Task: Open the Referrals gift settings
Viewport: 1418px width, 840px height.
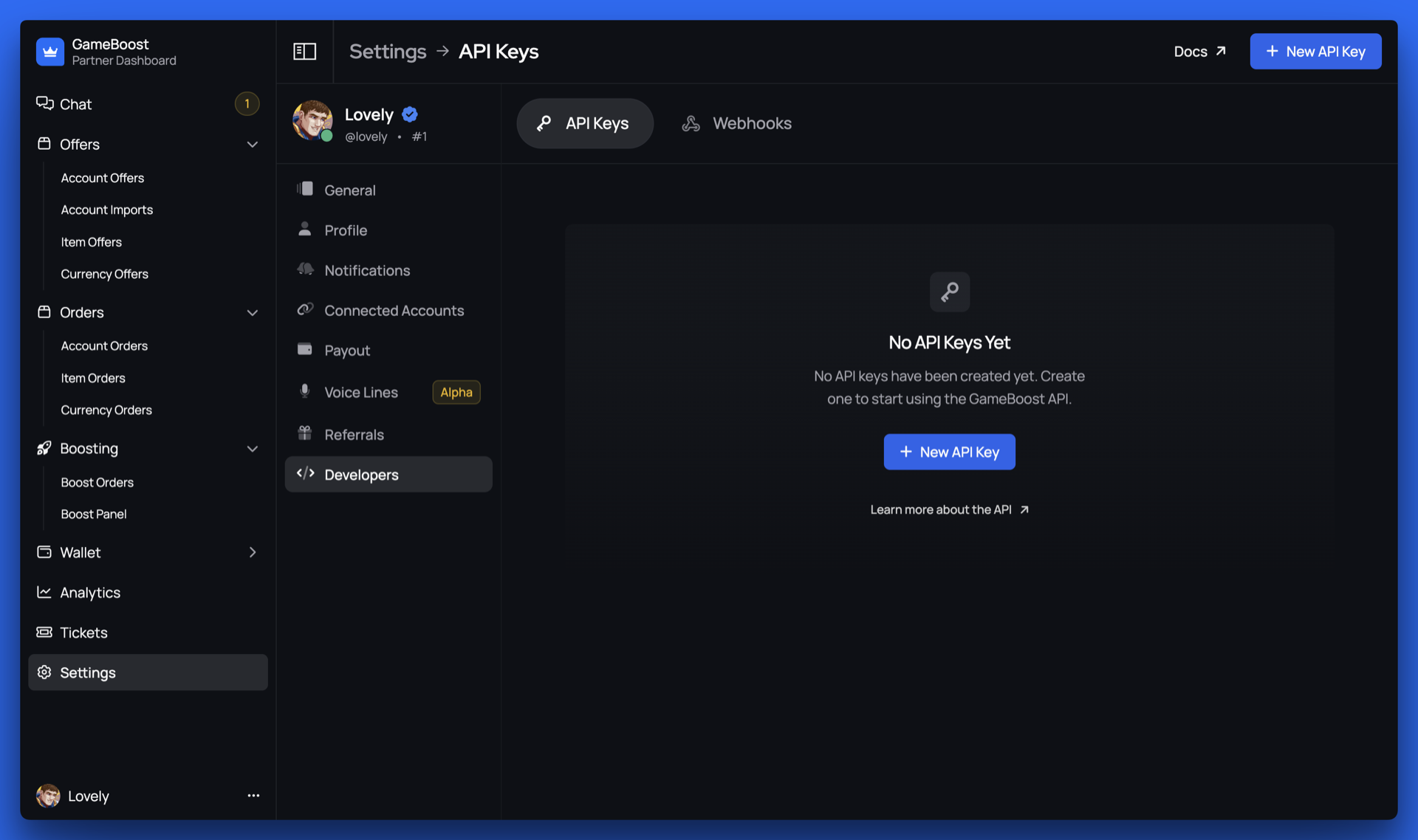Action: point(354,435)
